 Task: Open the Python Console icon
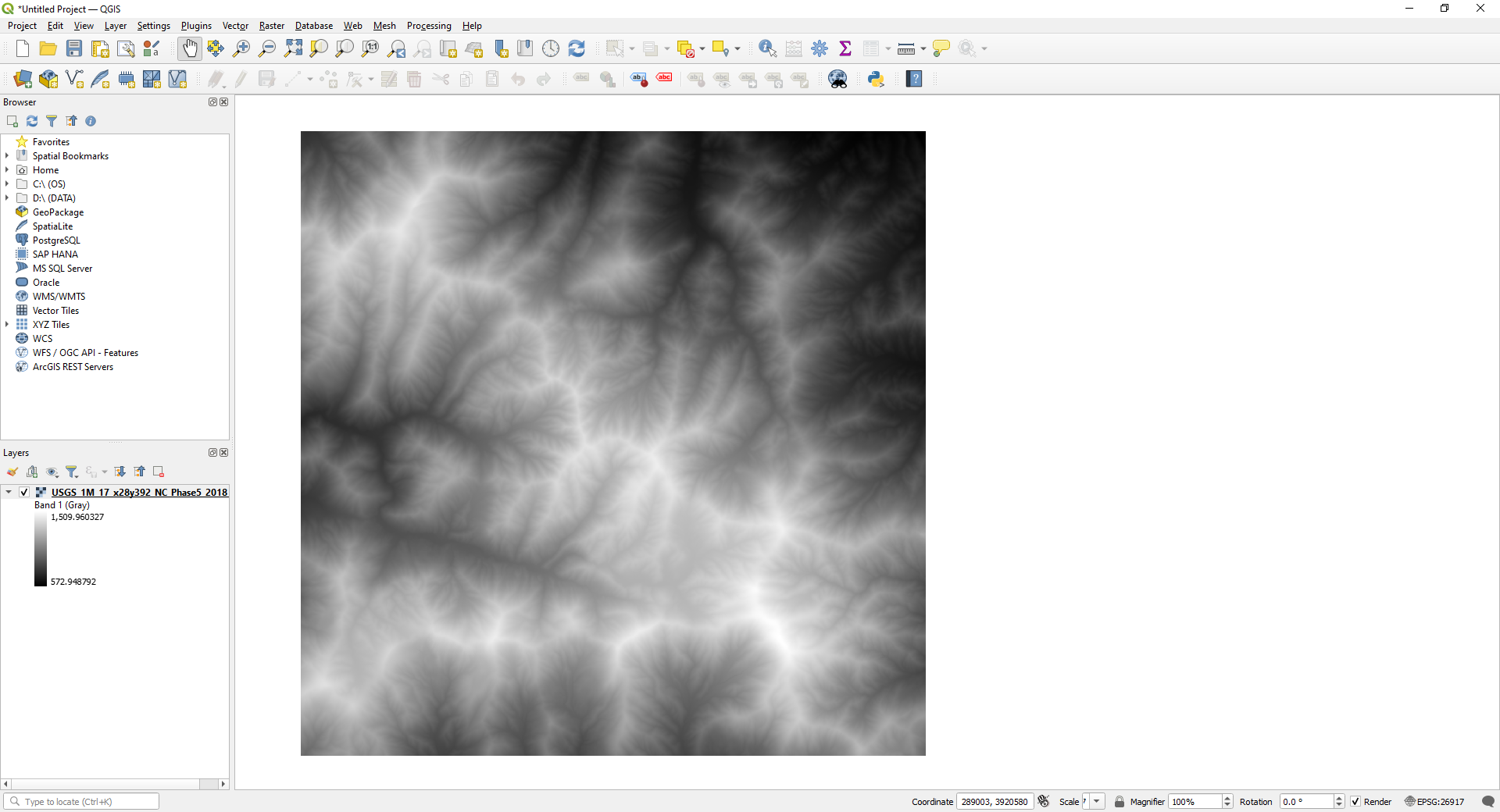(x=876, y=79)
